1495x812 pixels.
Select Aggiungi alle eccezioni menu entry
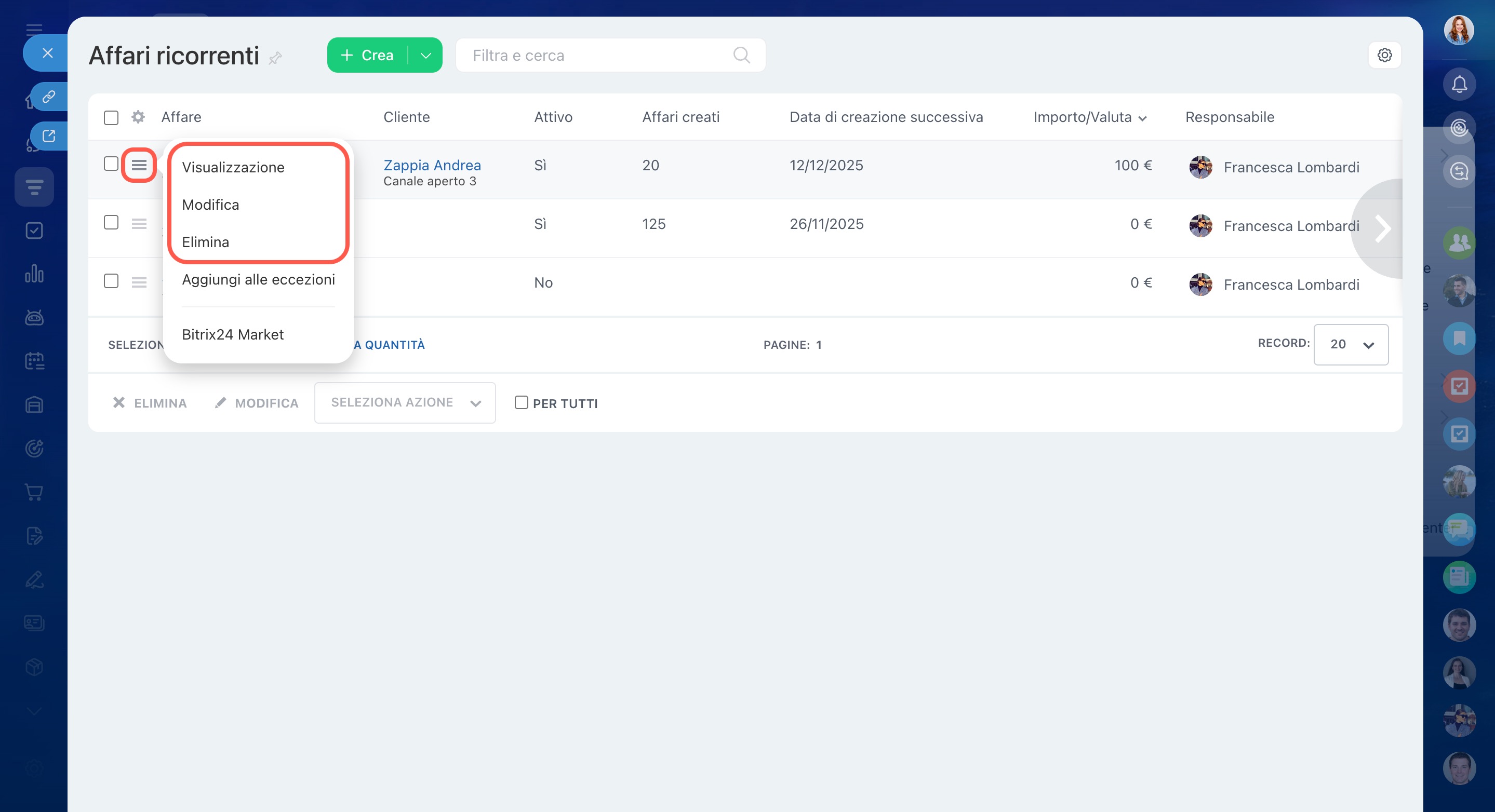point(258,279)
